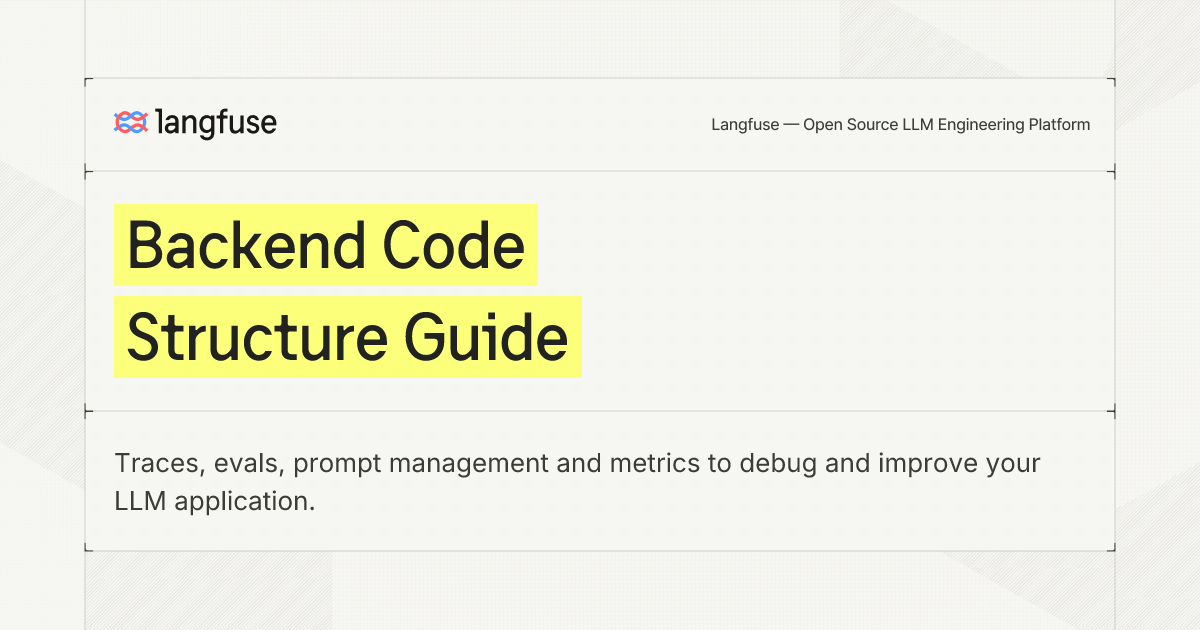
Task: Collapse the subtitle section at the bottom
Action: click(x=600, y=480)
